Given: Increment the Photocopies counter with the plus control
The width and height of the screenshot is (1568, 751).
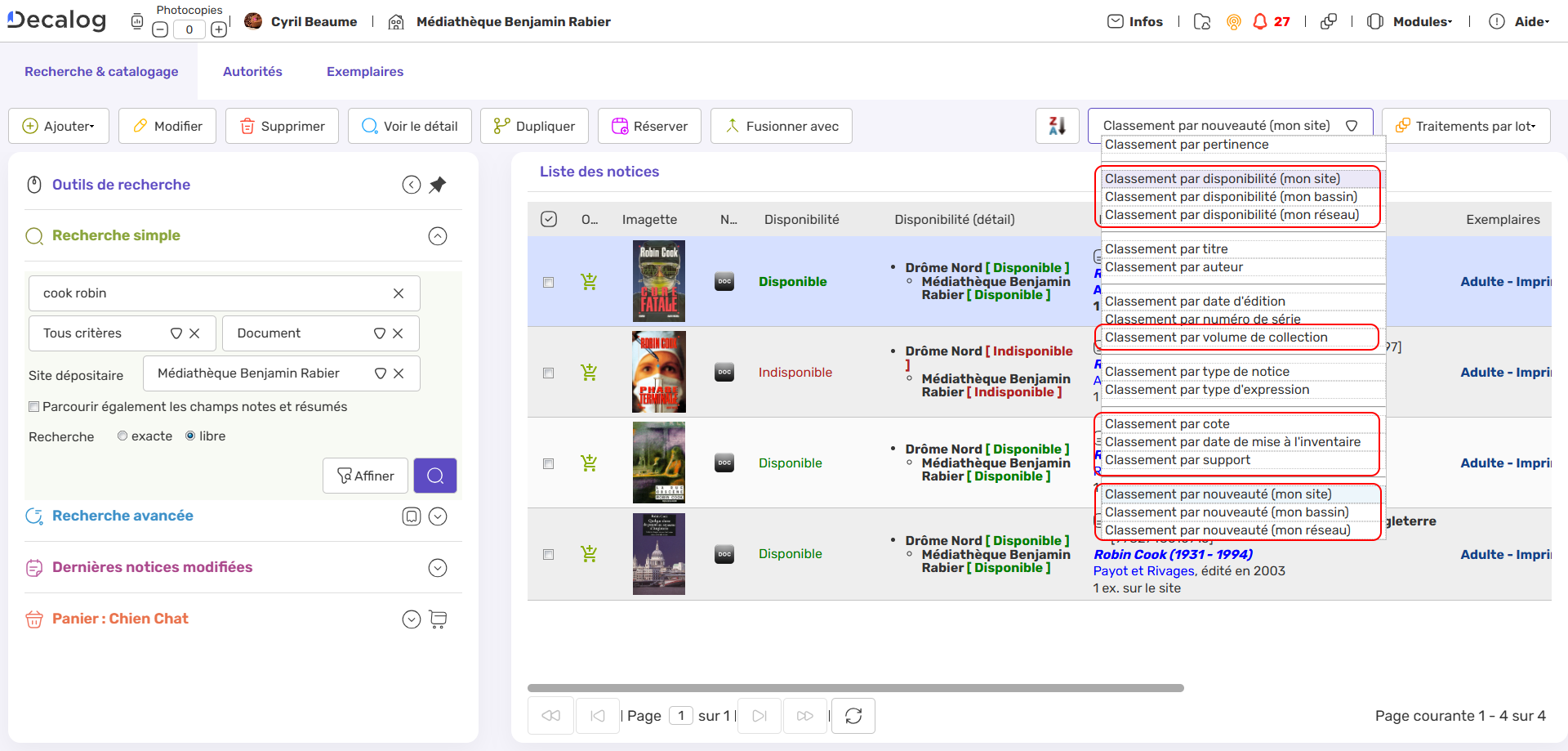Looking at the screenshot, I should click(218, 28).
